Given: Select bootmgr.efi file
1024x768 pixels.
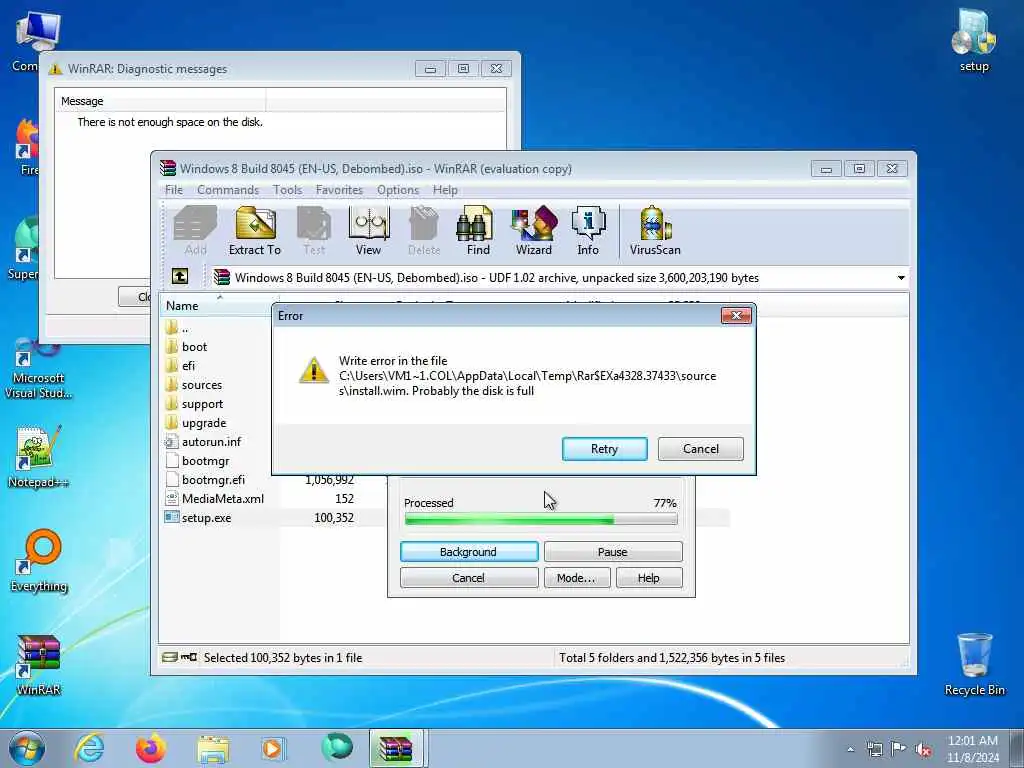Looking at the screenshot, I should [x=213, y=479].
